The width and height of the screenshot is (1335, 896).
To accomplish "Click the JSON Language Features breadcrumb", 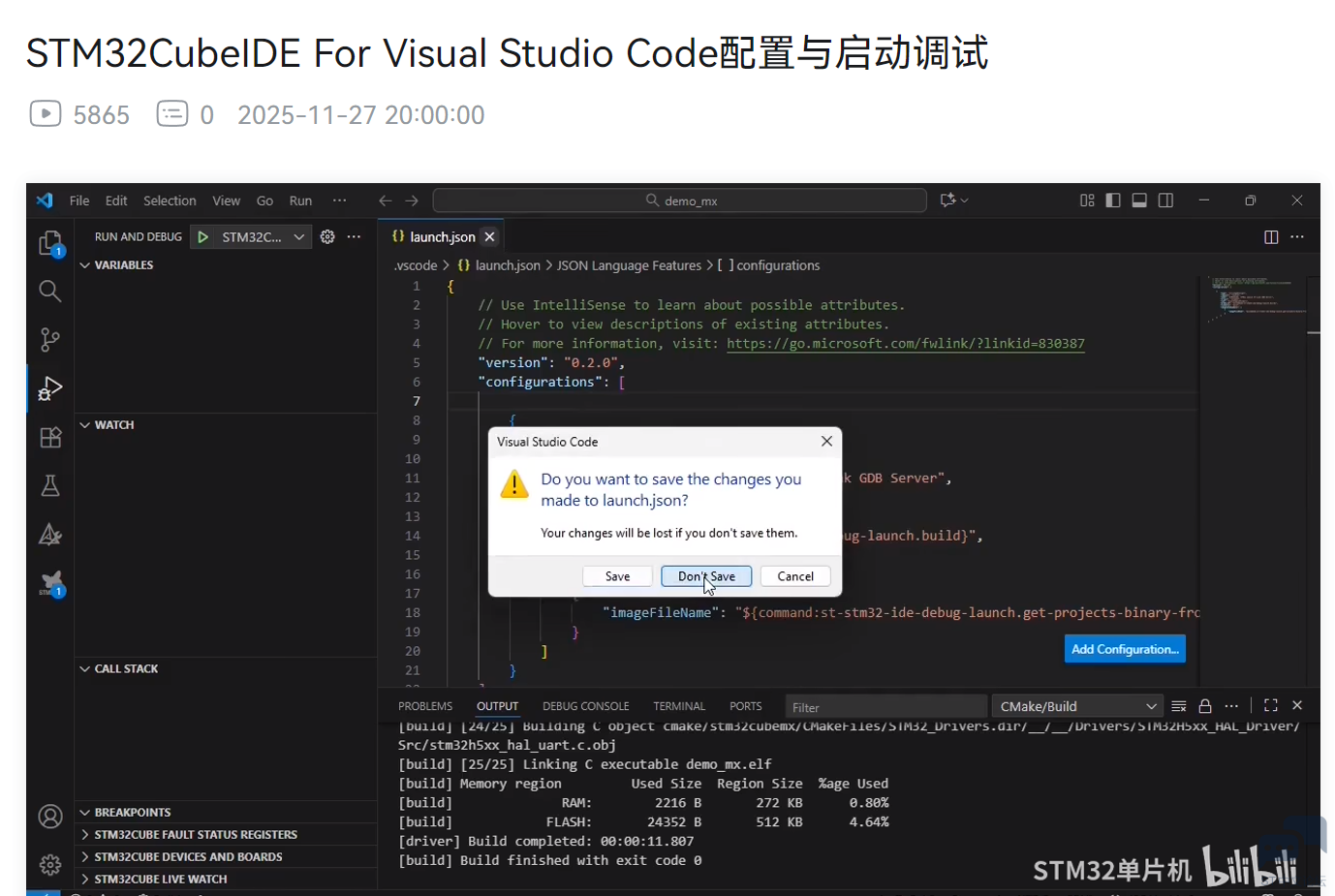I will coord(629,265).
